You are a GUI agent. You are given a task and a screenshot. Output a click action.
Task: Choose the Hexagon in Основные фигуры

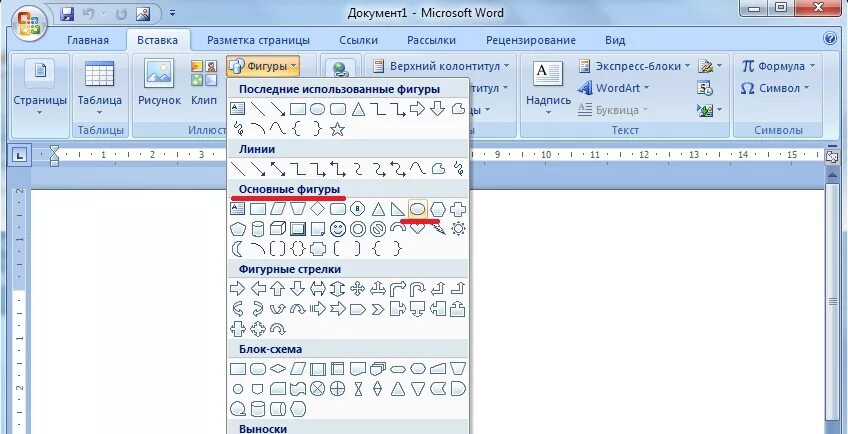click(x=438, y=209)
